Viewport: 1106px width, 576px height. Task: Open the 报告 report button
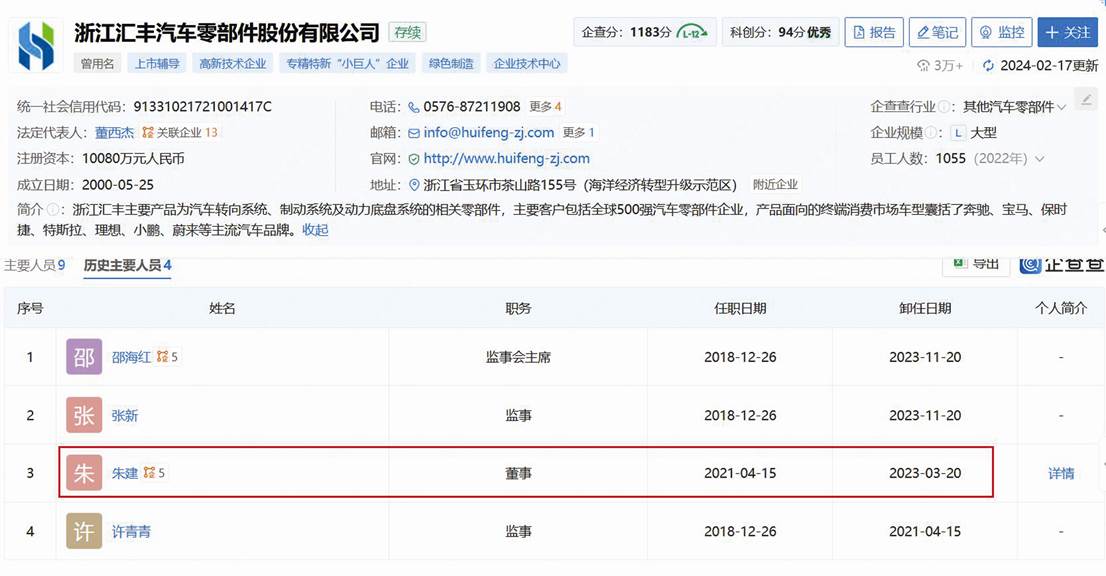(x=873, y=32)
